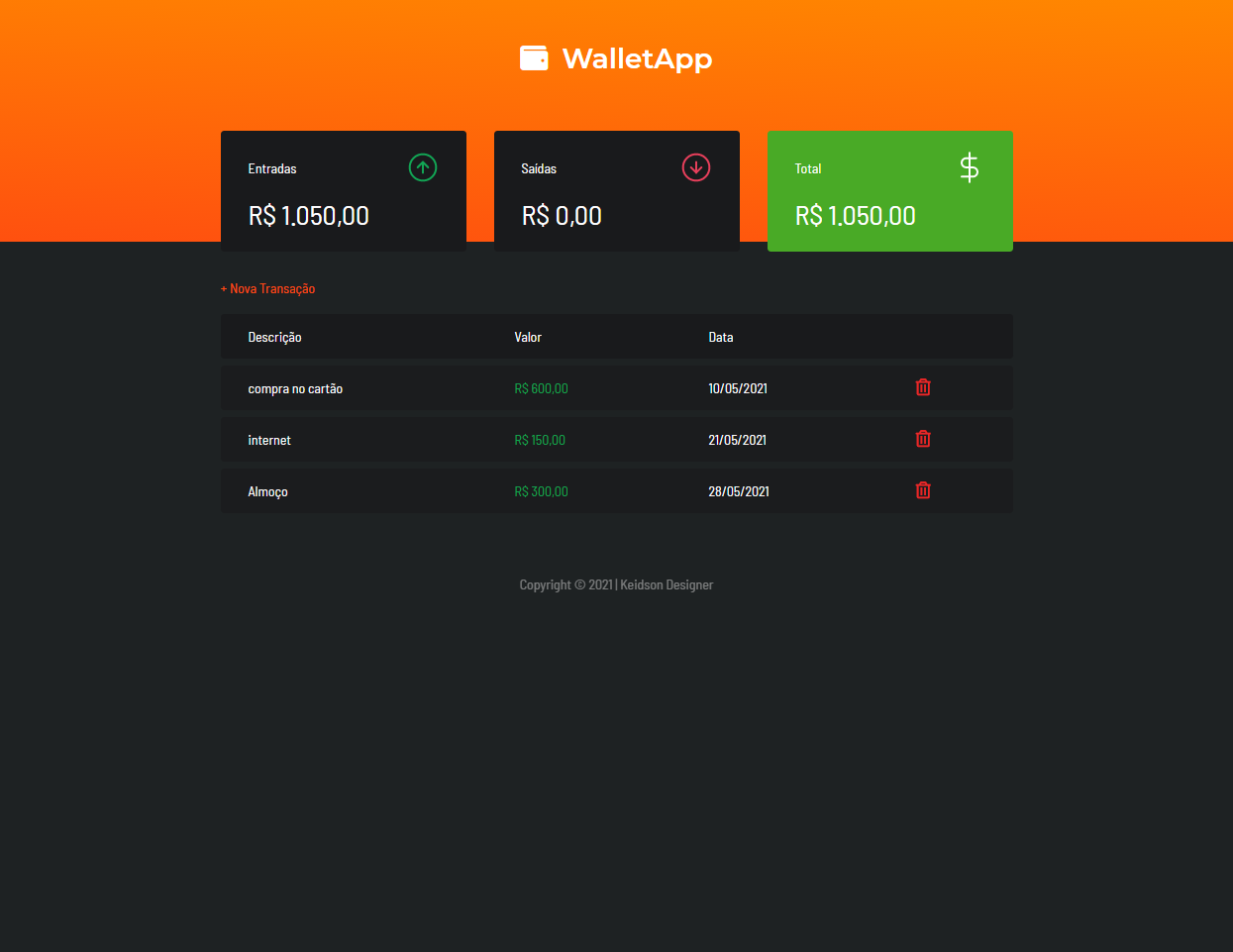Image resolution: width=1233 pixels, height=952 pixels.
Task: Click the Total card label
Action: pyautogui.click(x=808, y=168)
